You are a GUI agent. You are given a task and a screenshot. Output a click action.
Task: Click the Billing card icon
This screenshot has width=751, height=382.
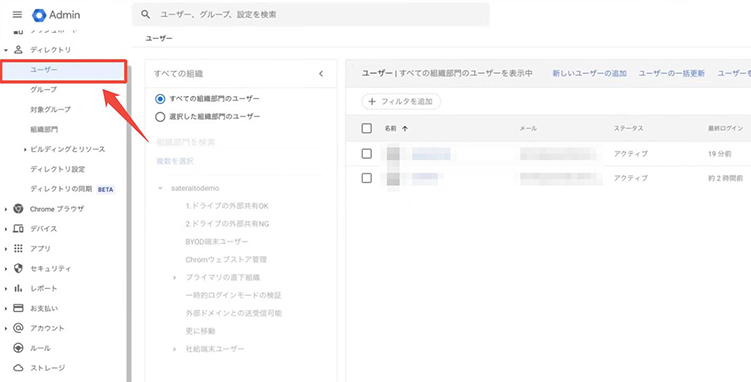click(x=18, y=308)
